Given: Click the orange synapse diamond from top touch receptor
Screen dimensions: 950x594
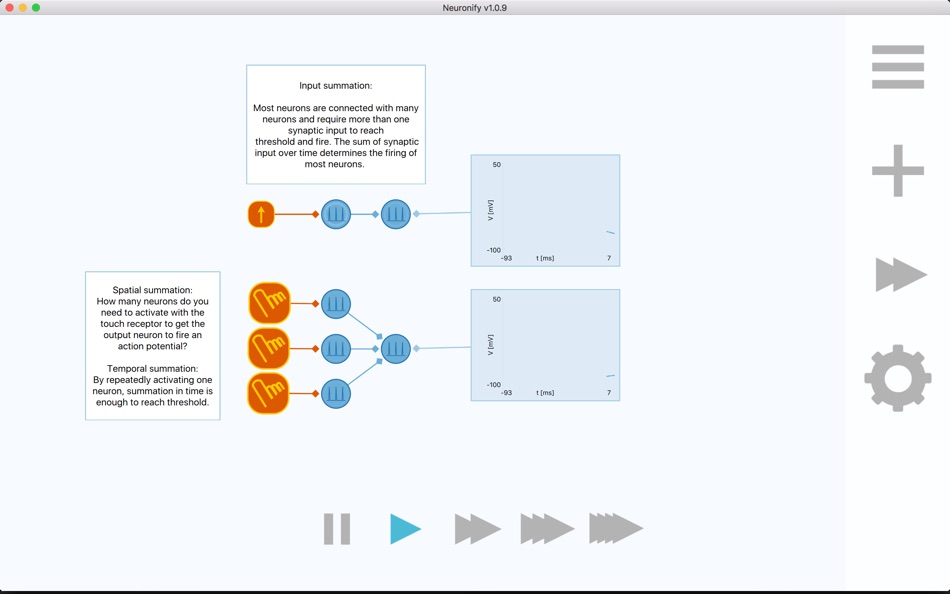Looking at the screenshot, I should (x=315, y=304).
